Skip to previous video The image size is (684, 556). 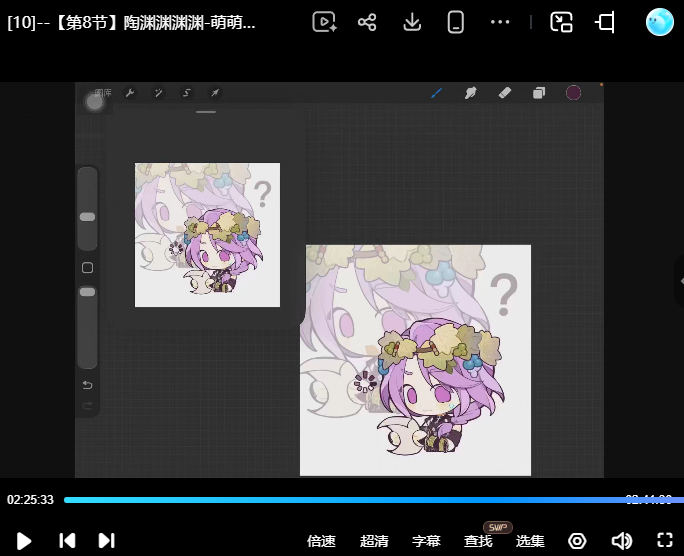click(67, 541)
